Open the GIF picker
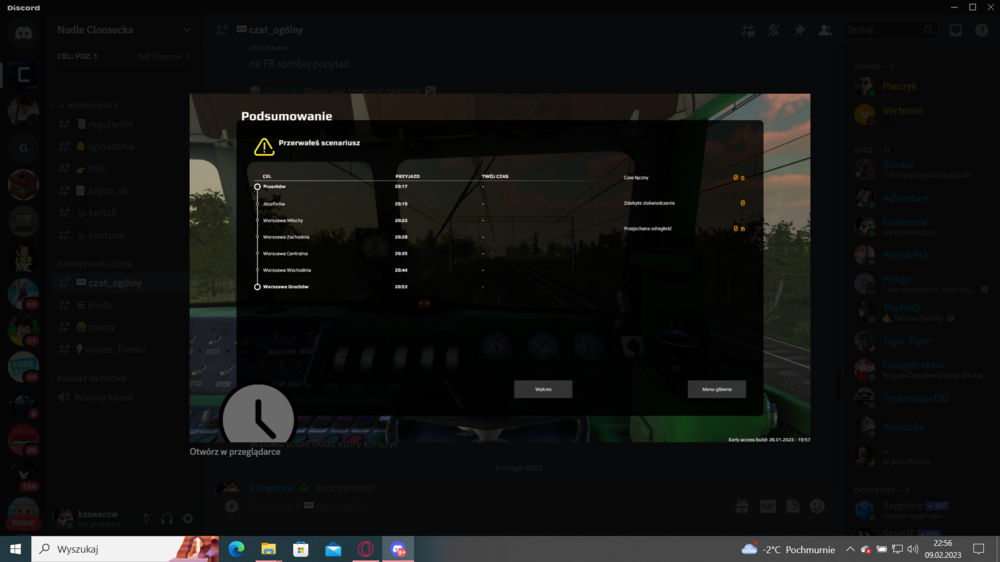 [768, 506]
